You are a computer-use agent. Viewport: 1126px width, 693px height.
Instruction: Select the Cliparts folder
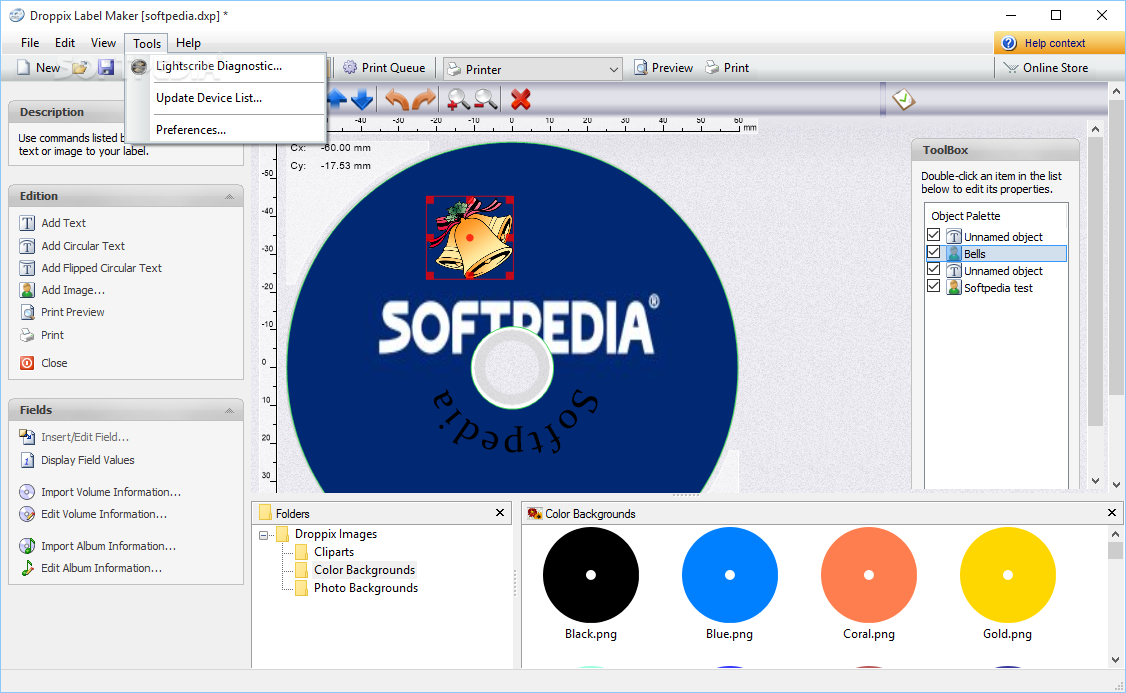click(x=333, y=552)
